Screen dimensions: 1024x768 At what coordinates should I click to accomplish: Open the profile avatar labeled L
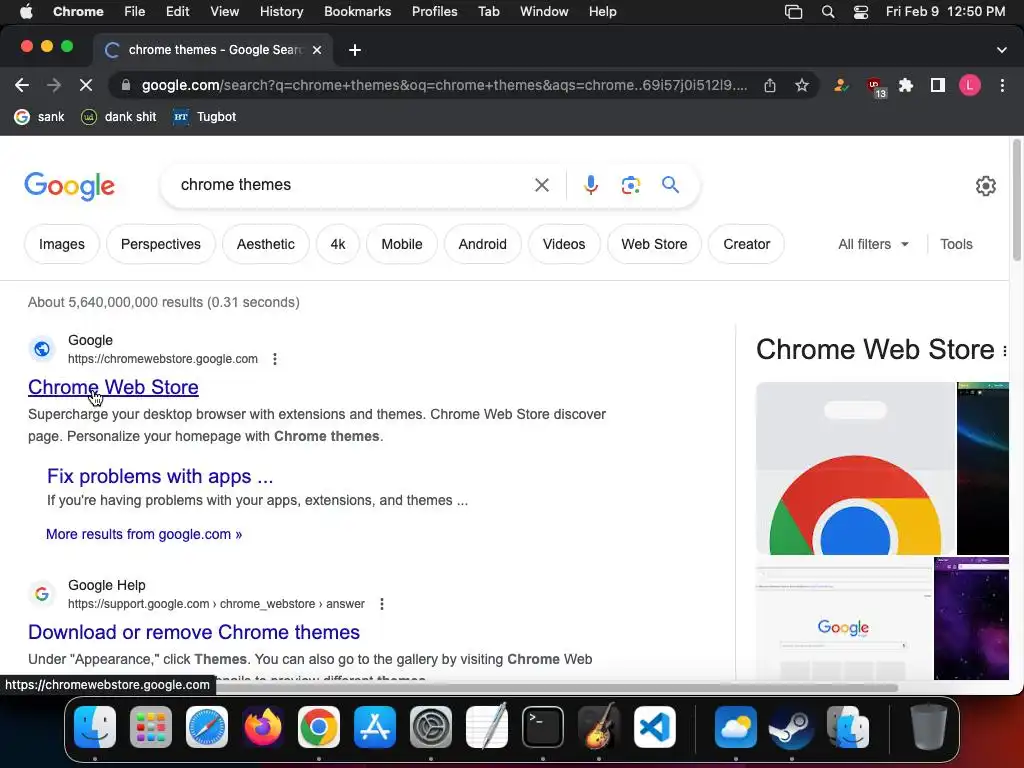[x=970, y=85]
